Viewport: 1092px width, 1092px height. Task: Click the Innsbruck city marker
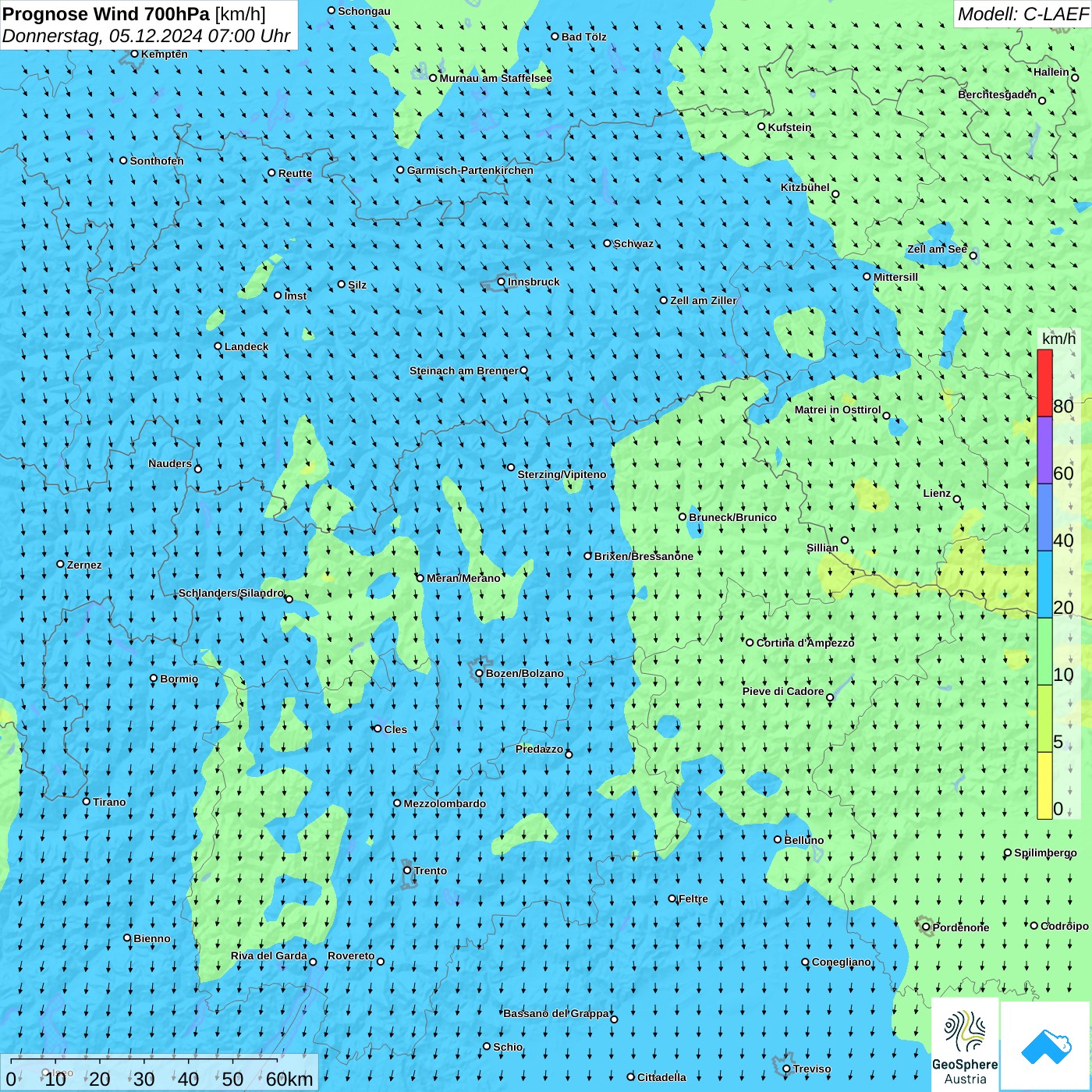[502, 282]
